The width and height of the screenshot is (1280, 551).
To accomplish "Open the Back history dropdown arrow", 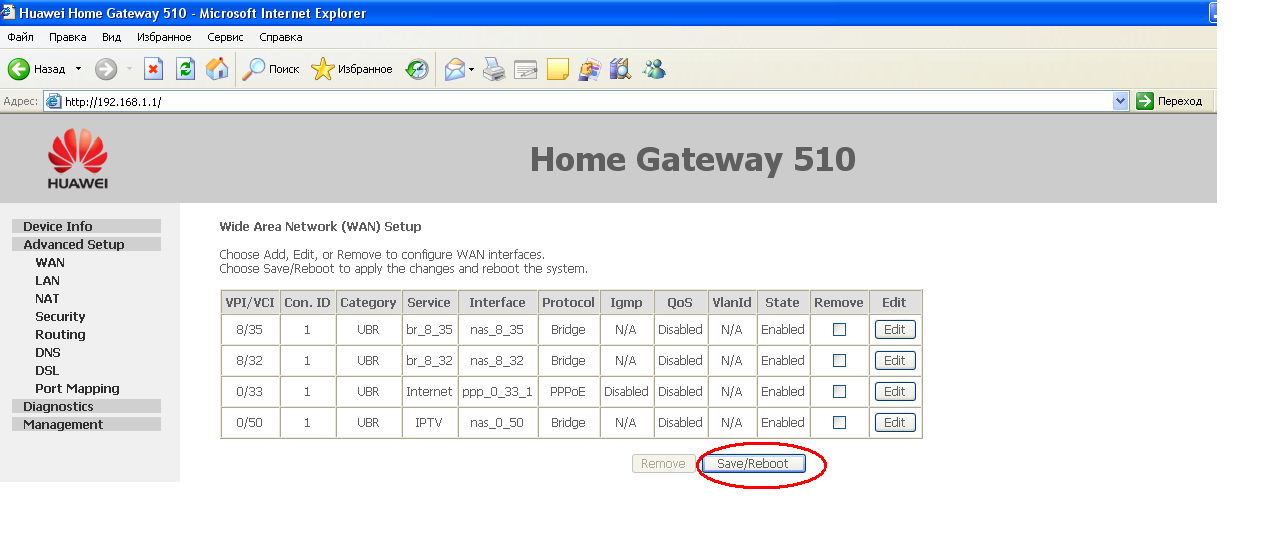I will coord(78,69).
